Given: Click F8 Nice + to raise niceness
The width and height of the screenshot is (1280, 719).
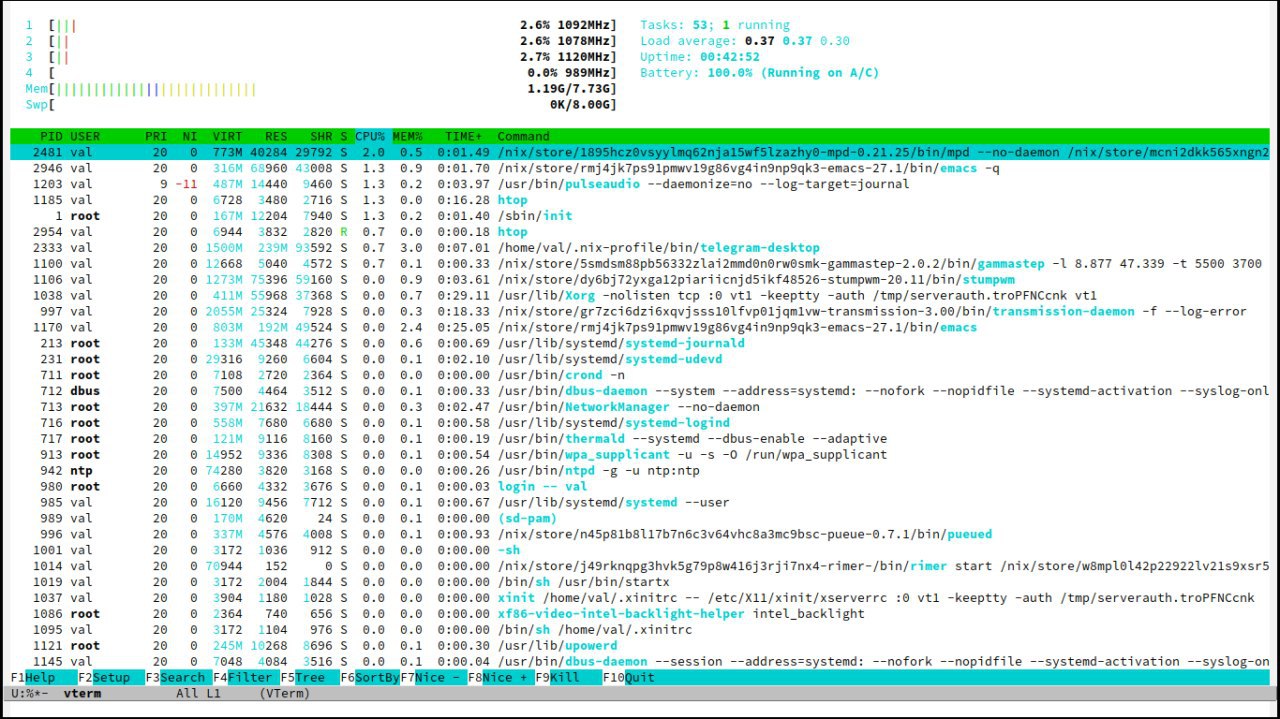Looking at the screenshot, I should tap(501, 677).
